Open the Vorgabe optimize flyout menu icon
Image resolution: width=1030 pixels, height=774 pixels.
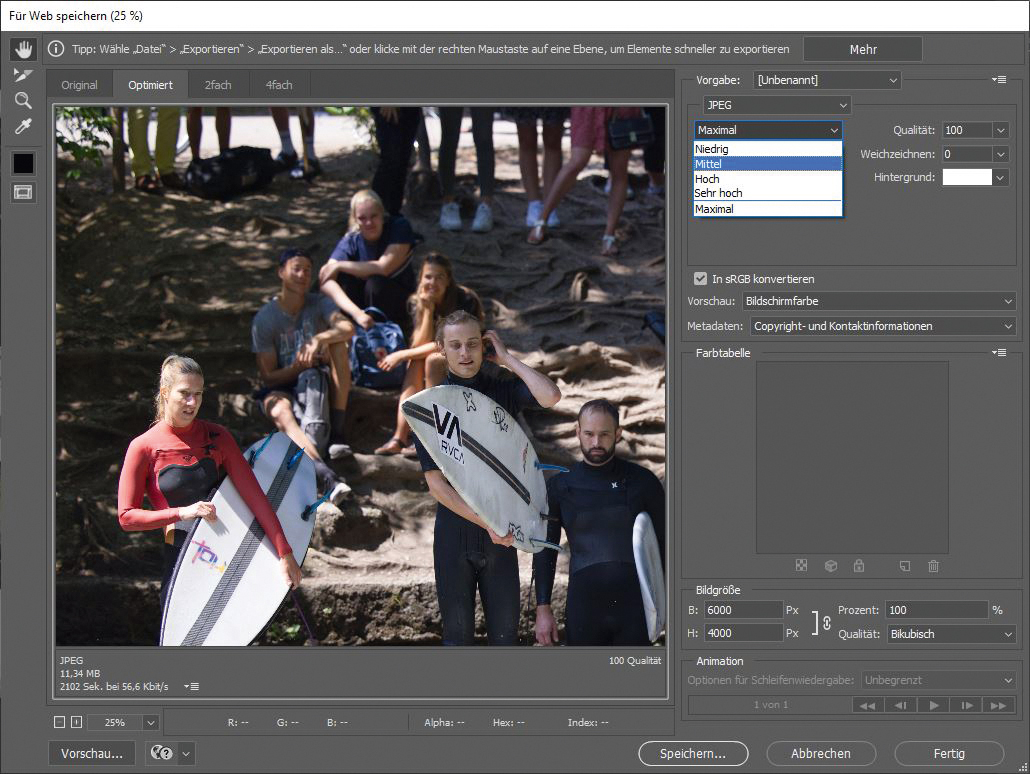coord(998,79)
